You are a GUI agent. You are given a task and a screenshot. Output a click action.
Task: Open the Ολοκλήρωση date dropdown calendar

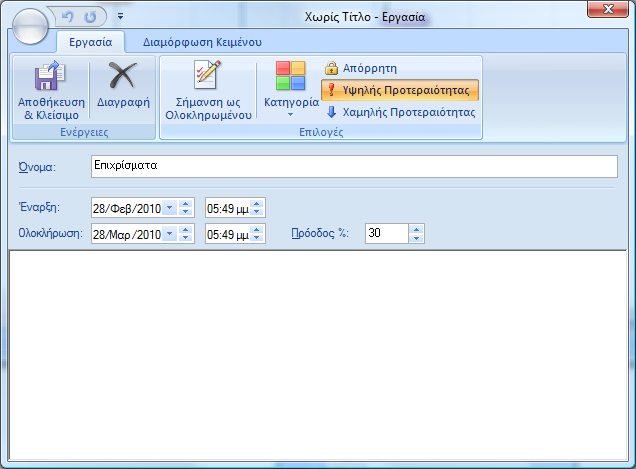[168, 234]
